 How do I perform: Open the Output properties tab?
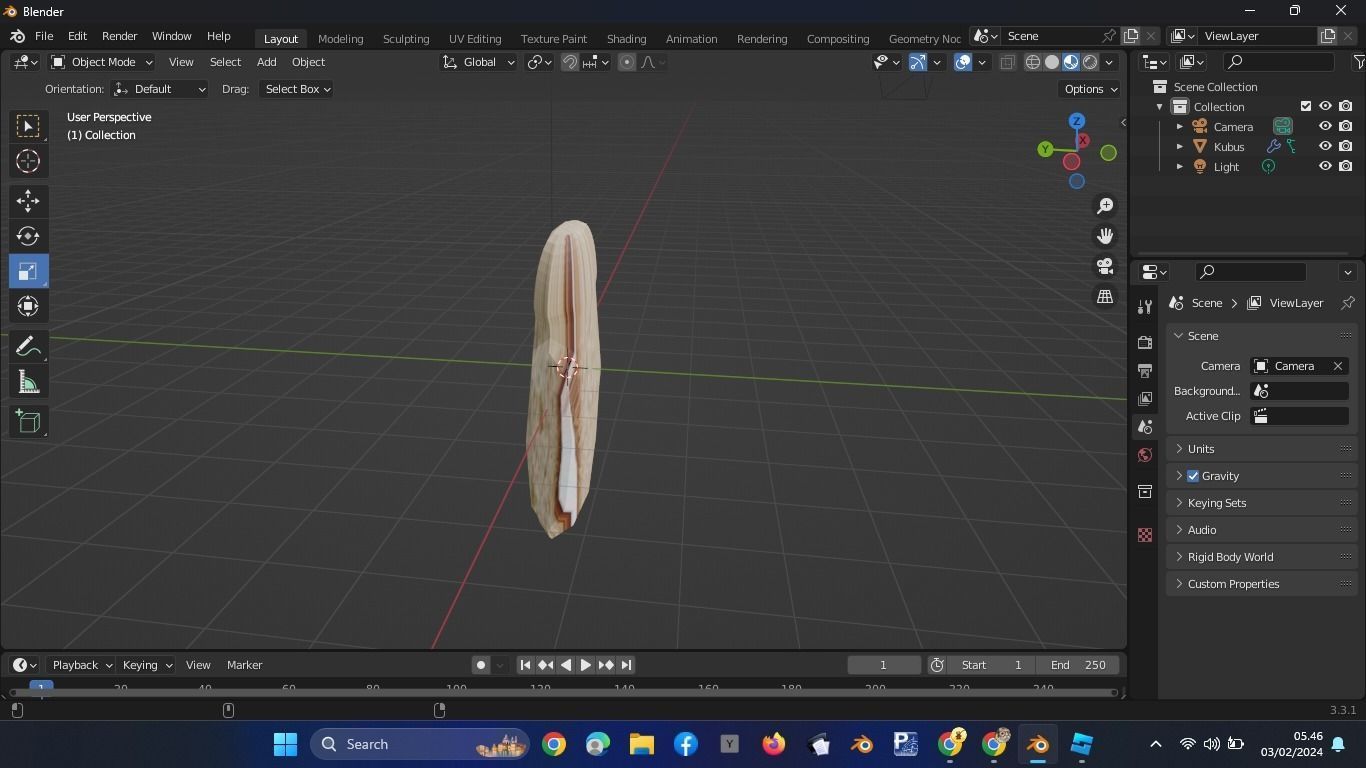tap(1145, 370)
